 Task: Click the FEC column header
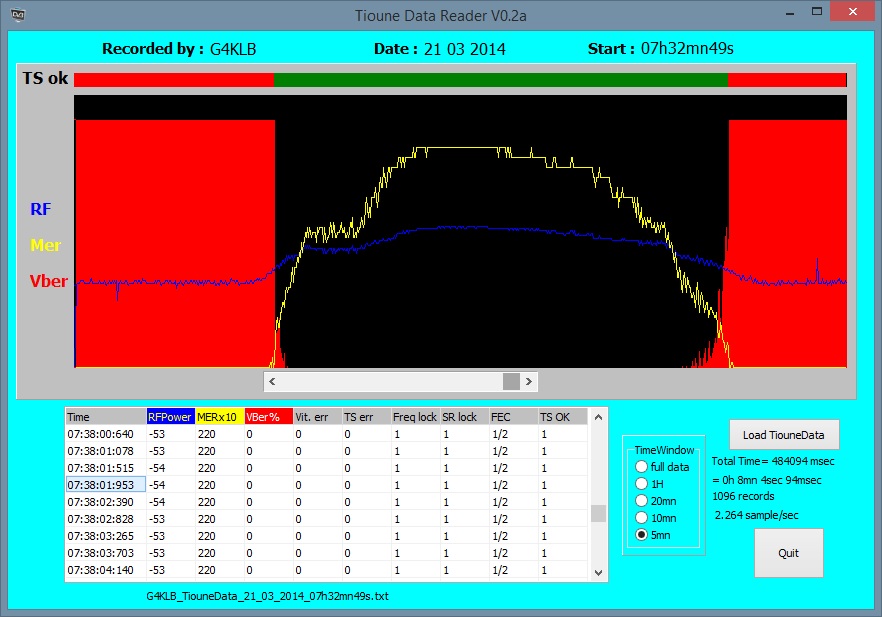pos(513,417)
